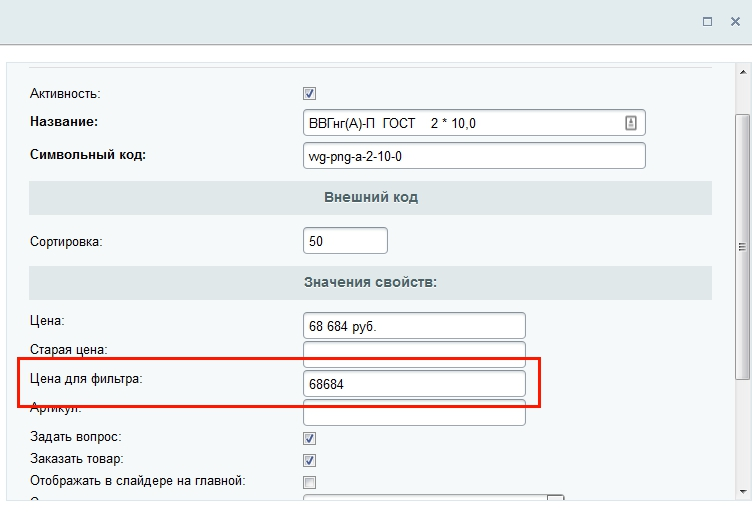Uncheck the Задать вопрос checkbox
Image resolution: width=752 pixels, height=519 pixels.
pyautogui.click(x=310, y=438)
